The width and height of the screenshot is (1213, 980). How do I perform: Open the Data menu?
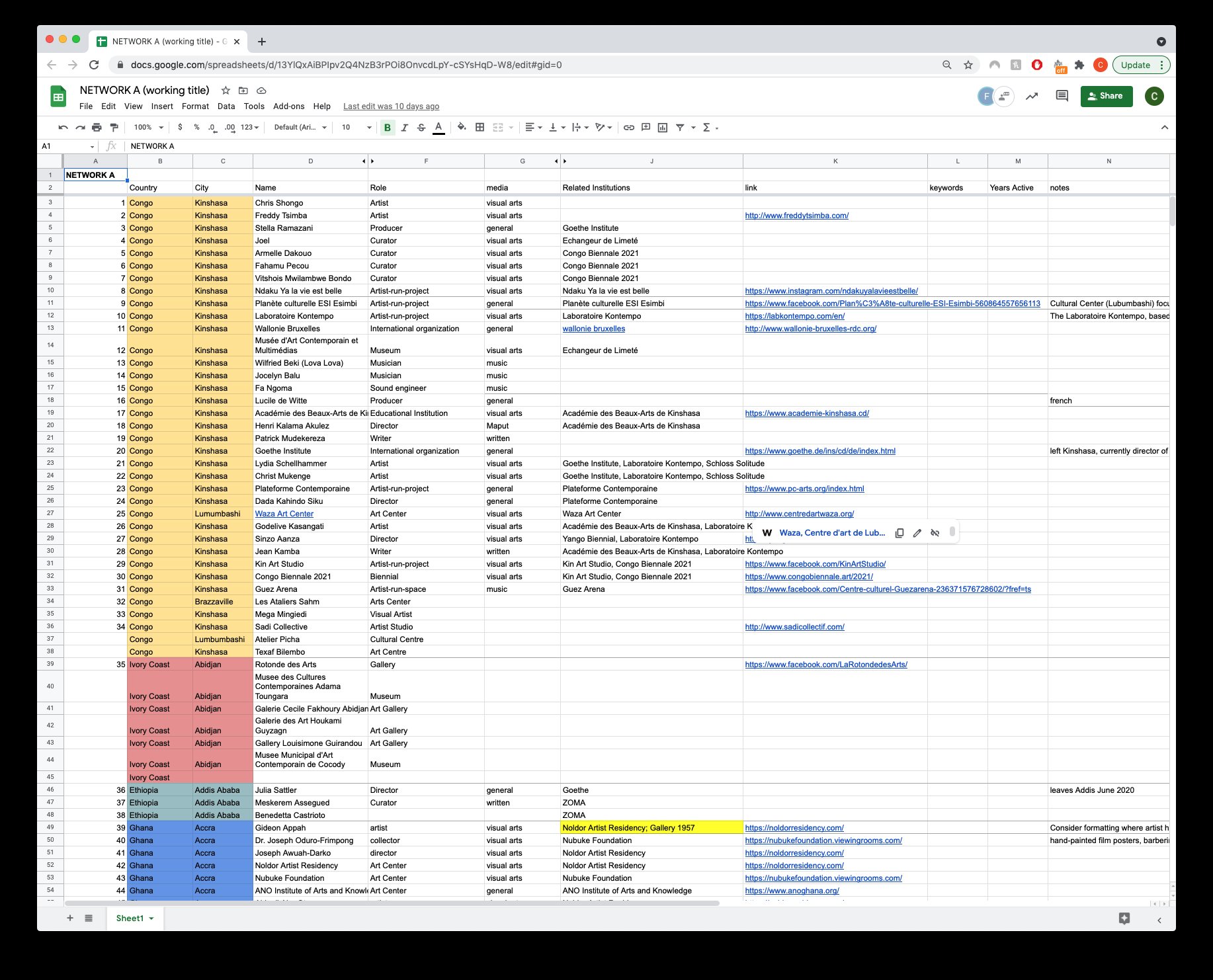pyautogui.click(x=226, y=106)
